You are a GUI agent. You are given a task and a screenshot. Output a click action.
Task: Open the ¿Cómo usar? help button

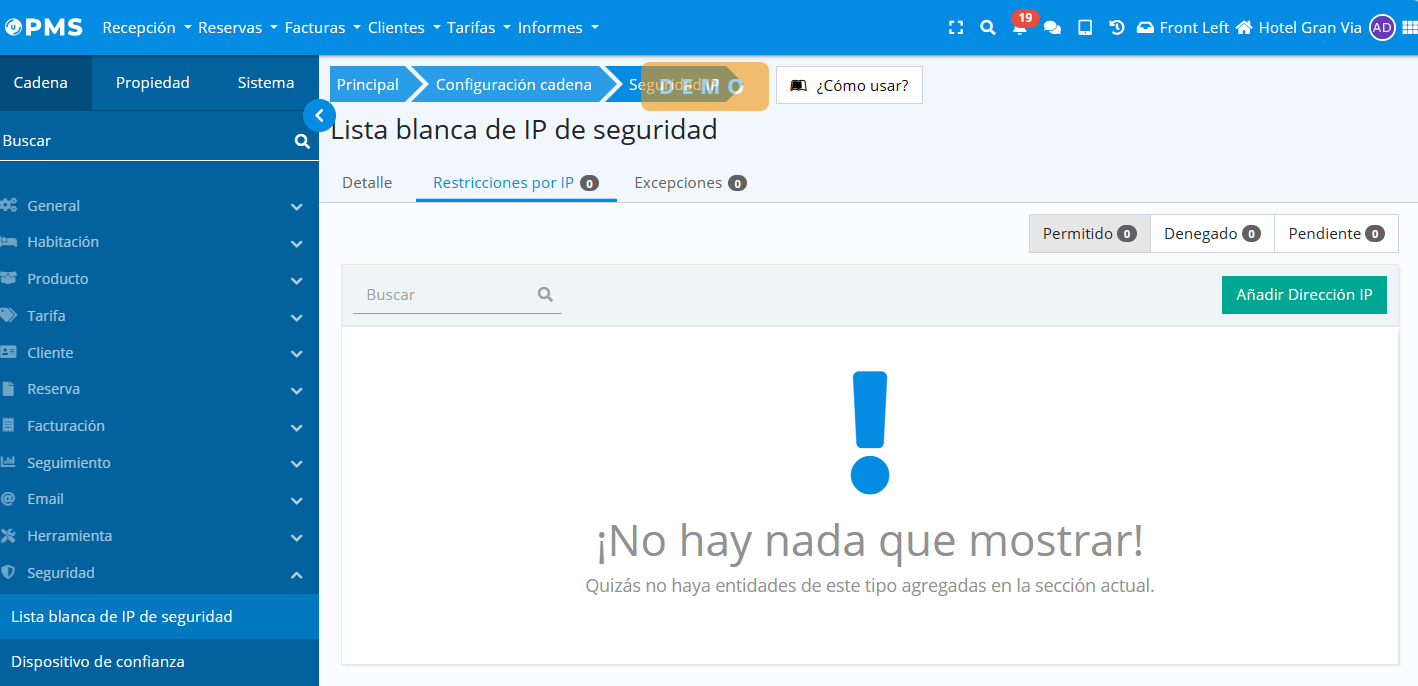[849, 85]
